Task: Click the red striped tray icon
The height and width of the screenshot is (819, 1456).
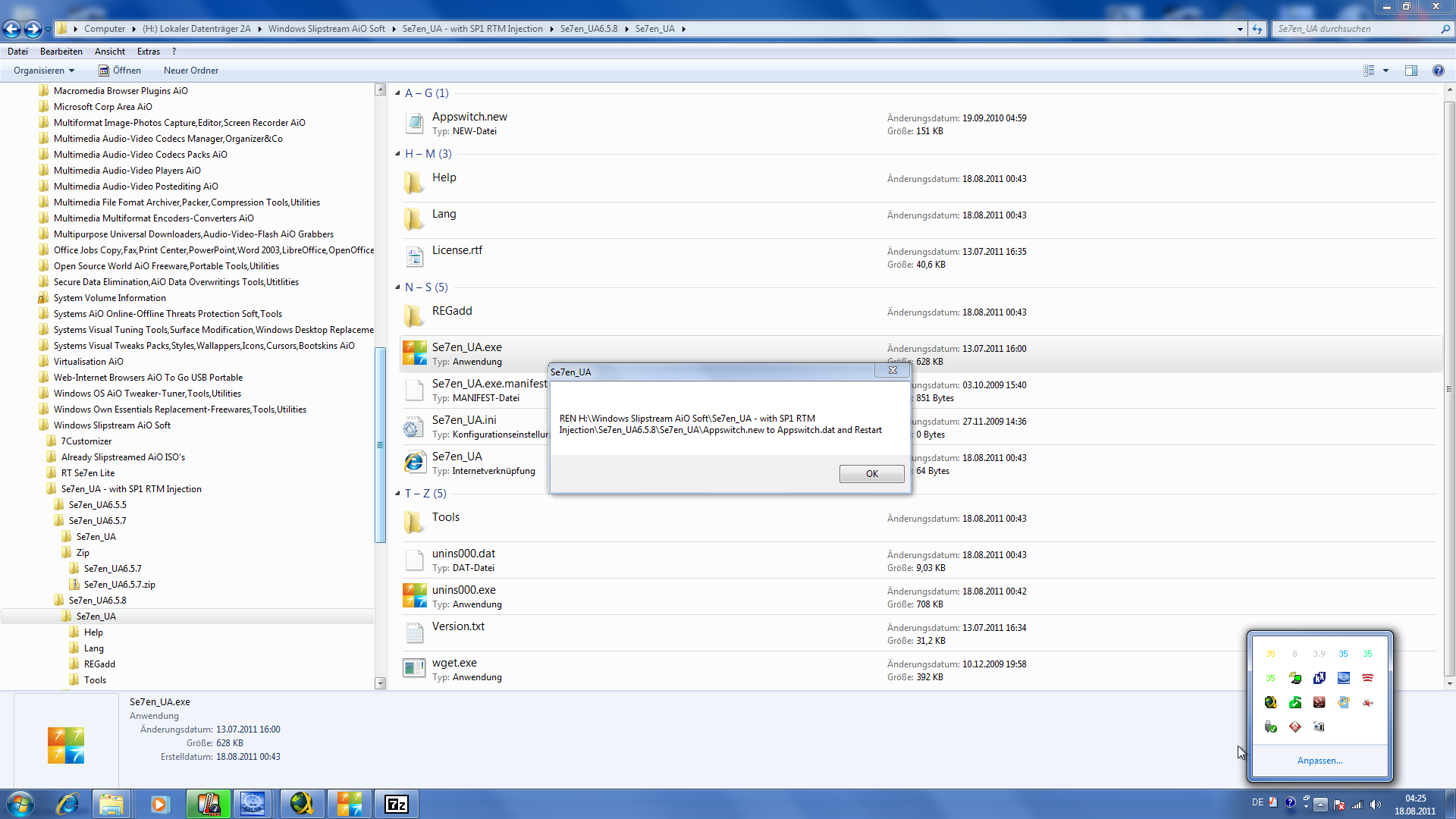Action: click(x=1367, y=678)
